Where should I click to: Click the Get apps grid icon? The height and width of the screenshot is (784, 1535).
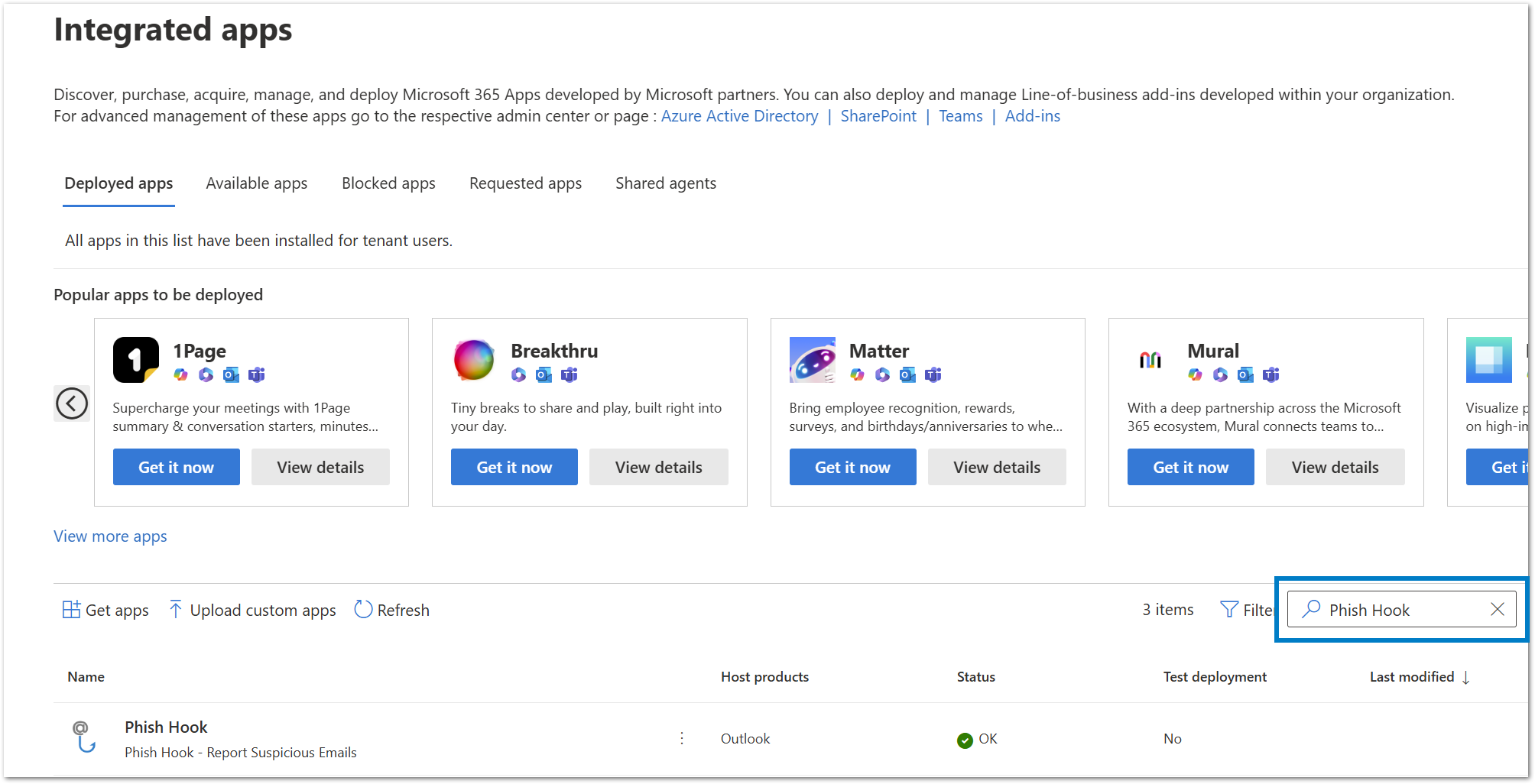click(71, 609)
